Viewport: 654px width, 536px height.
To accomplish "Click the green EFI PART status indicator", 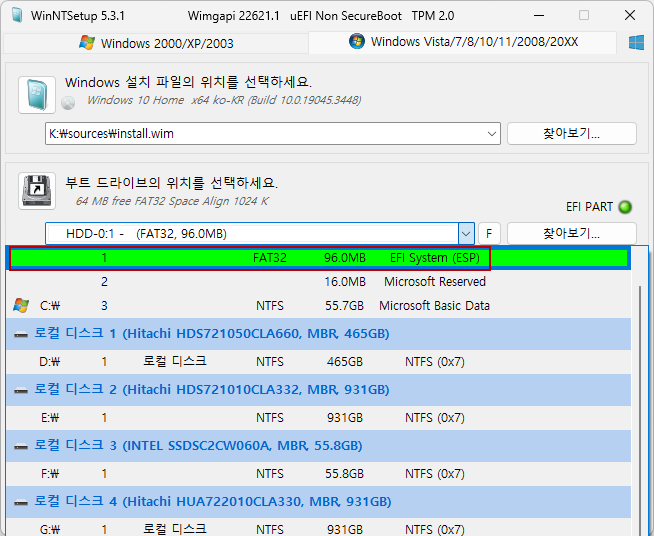I will click(625, 207).
